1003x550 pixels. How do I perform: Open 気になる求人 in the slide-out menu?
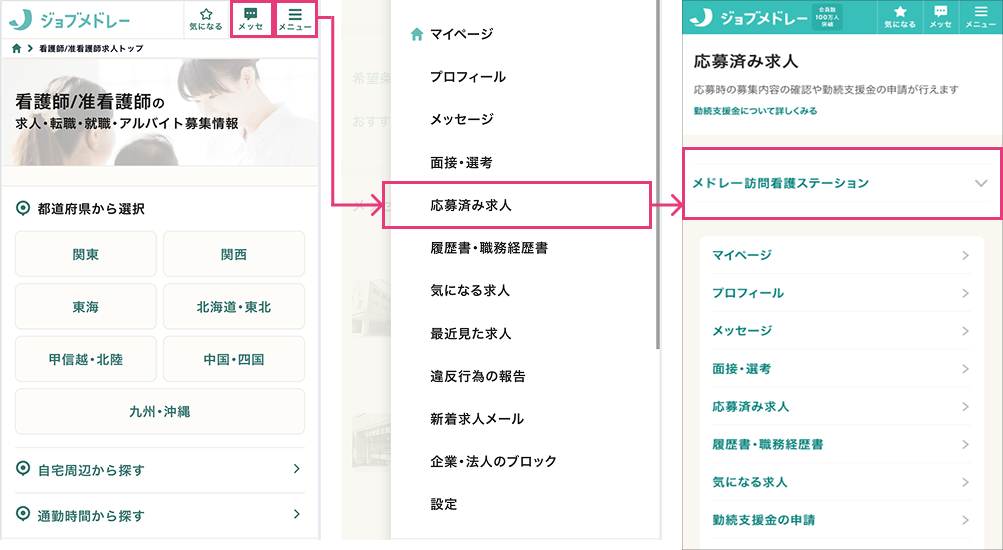point(470,290)
